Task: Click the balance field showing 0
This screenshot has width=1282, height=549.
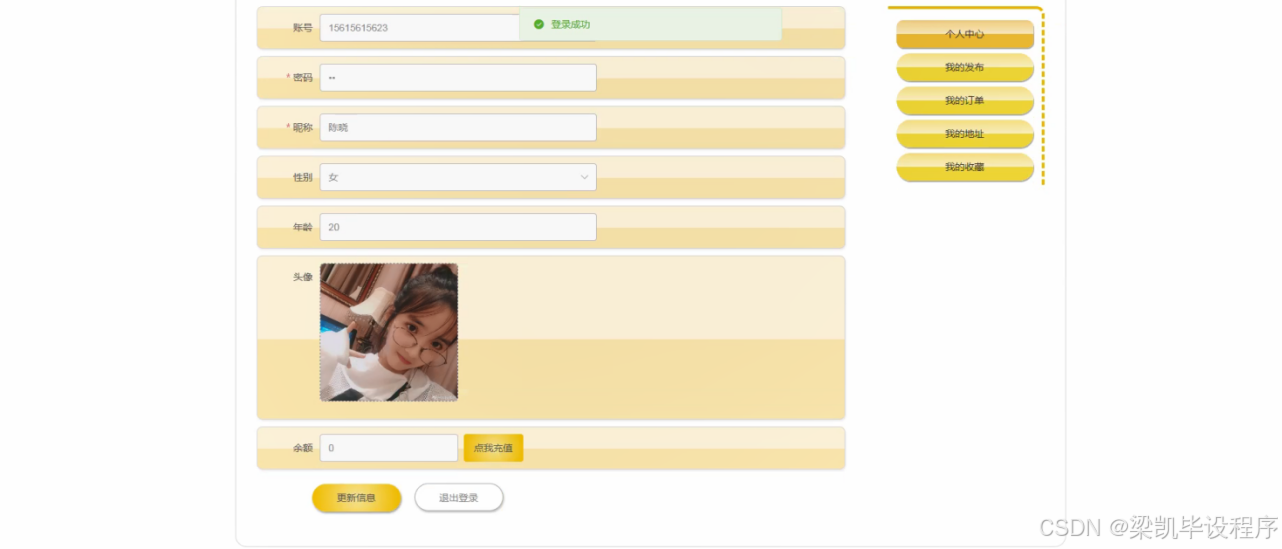Action: tap(389, 448)
